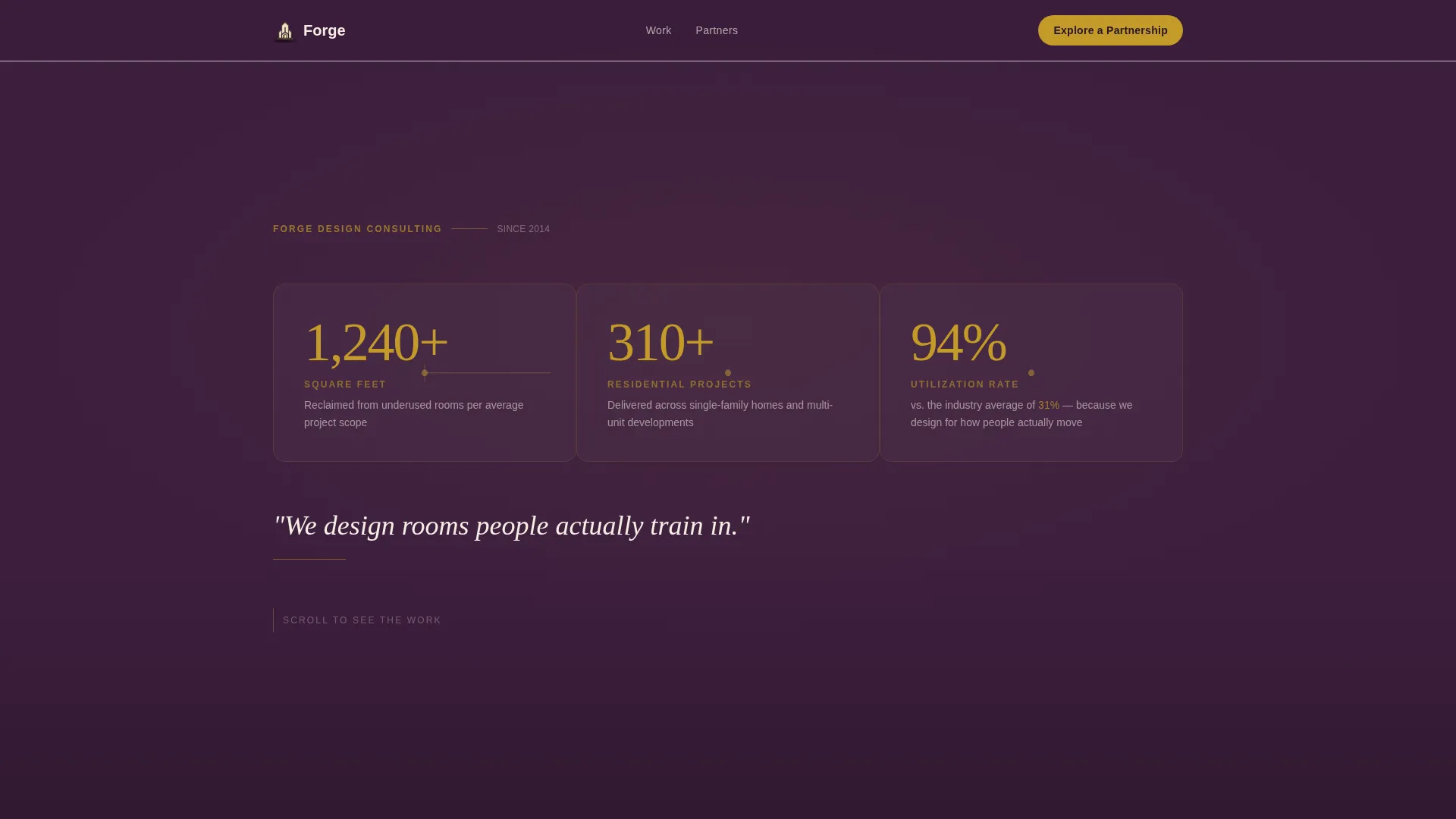Click the SINCE 2014 label
The image size is (1456, 819).
pyautogui.click(x=523, y=229)
